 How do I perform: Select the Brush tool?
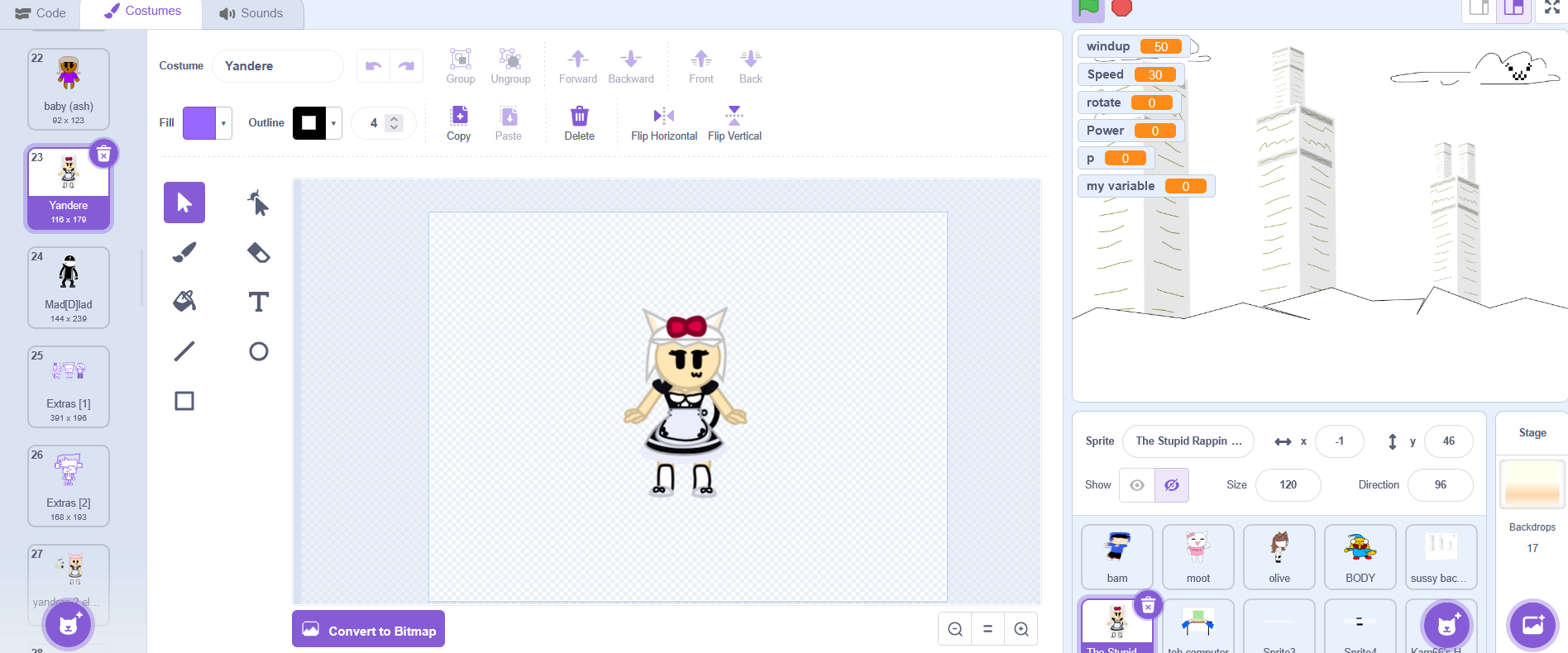point(184,252)
